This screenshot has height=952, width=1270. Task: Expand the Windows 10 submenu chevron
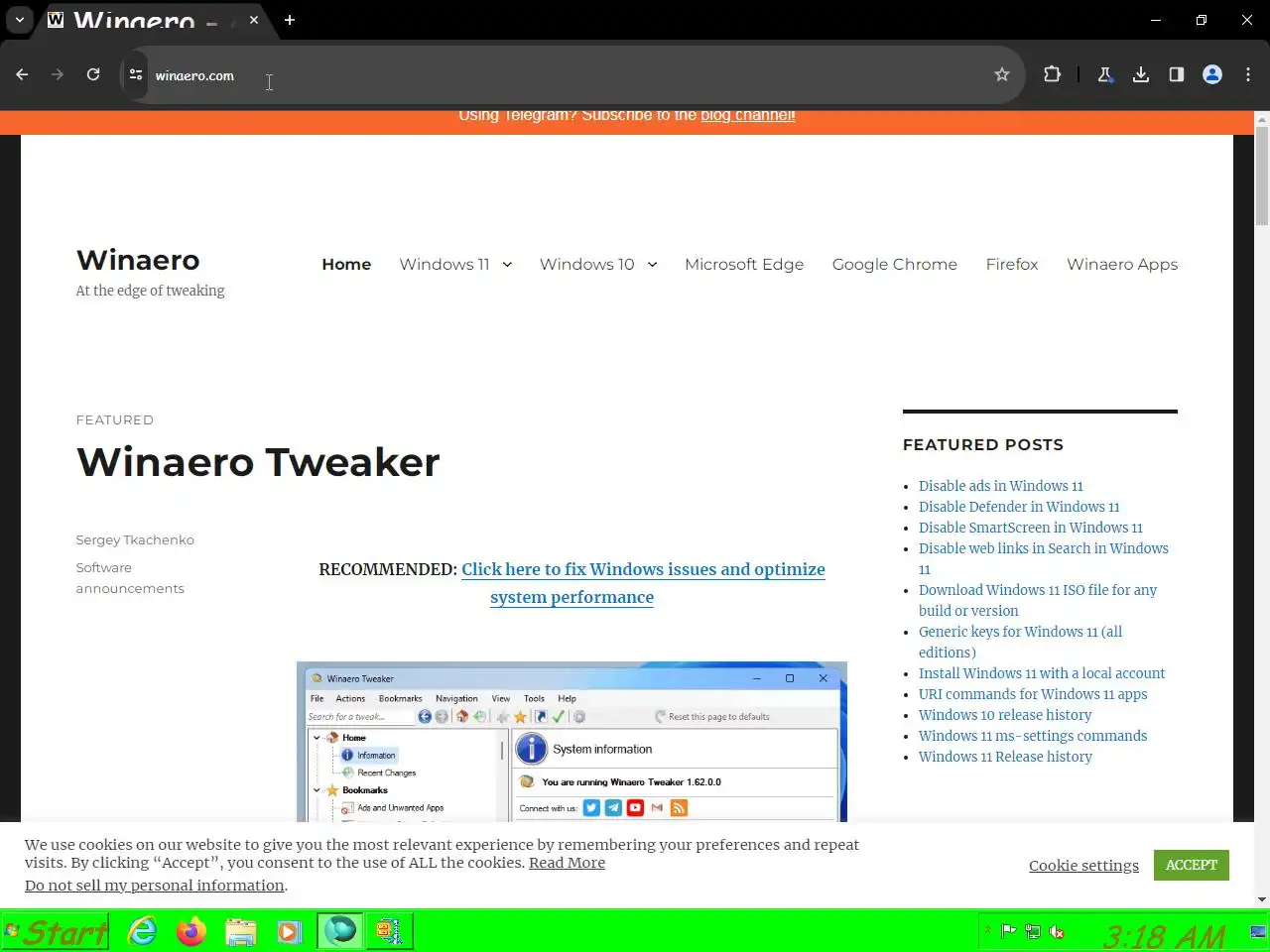[652, 264]
